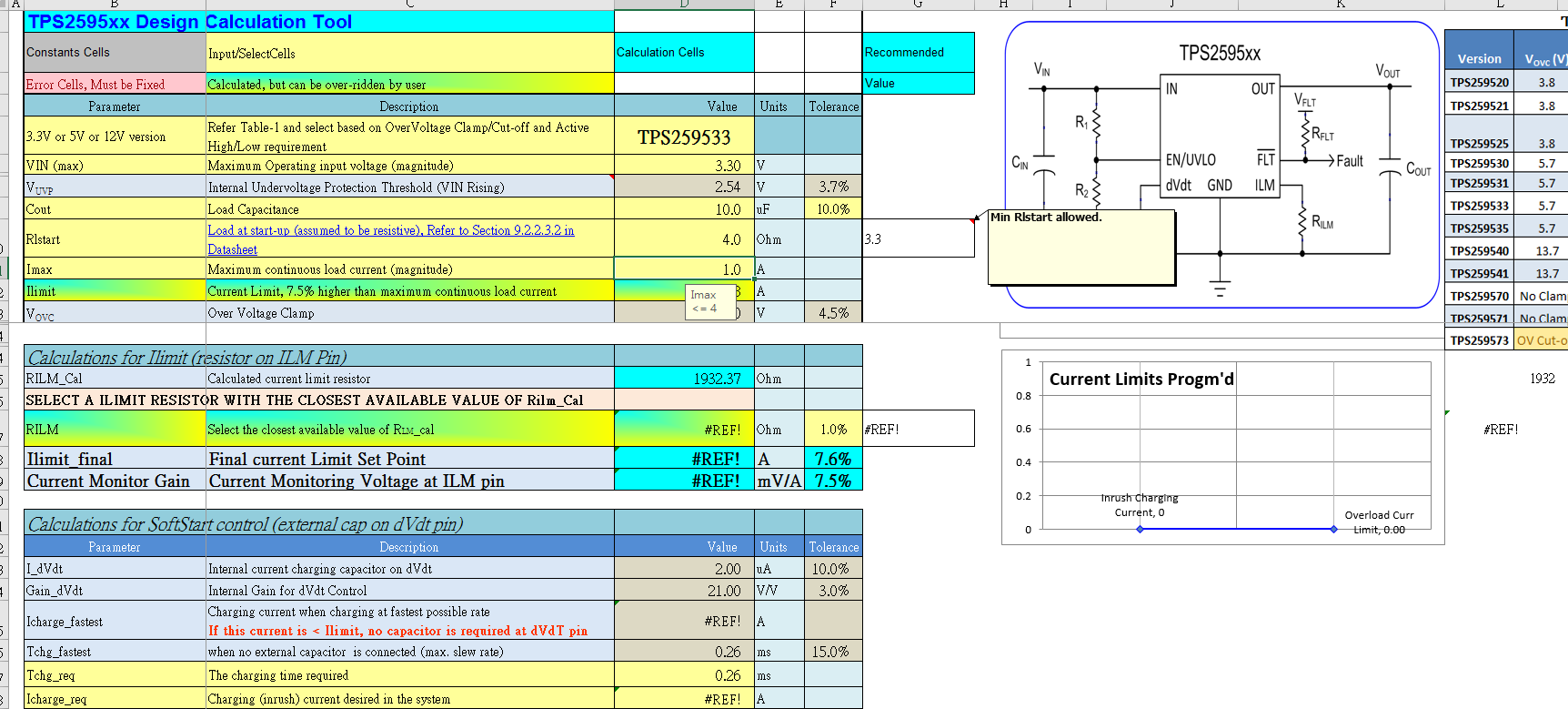1568x709 pixels.
Task: Click the Tchg_req value 0.26
Action: point(684,675)
